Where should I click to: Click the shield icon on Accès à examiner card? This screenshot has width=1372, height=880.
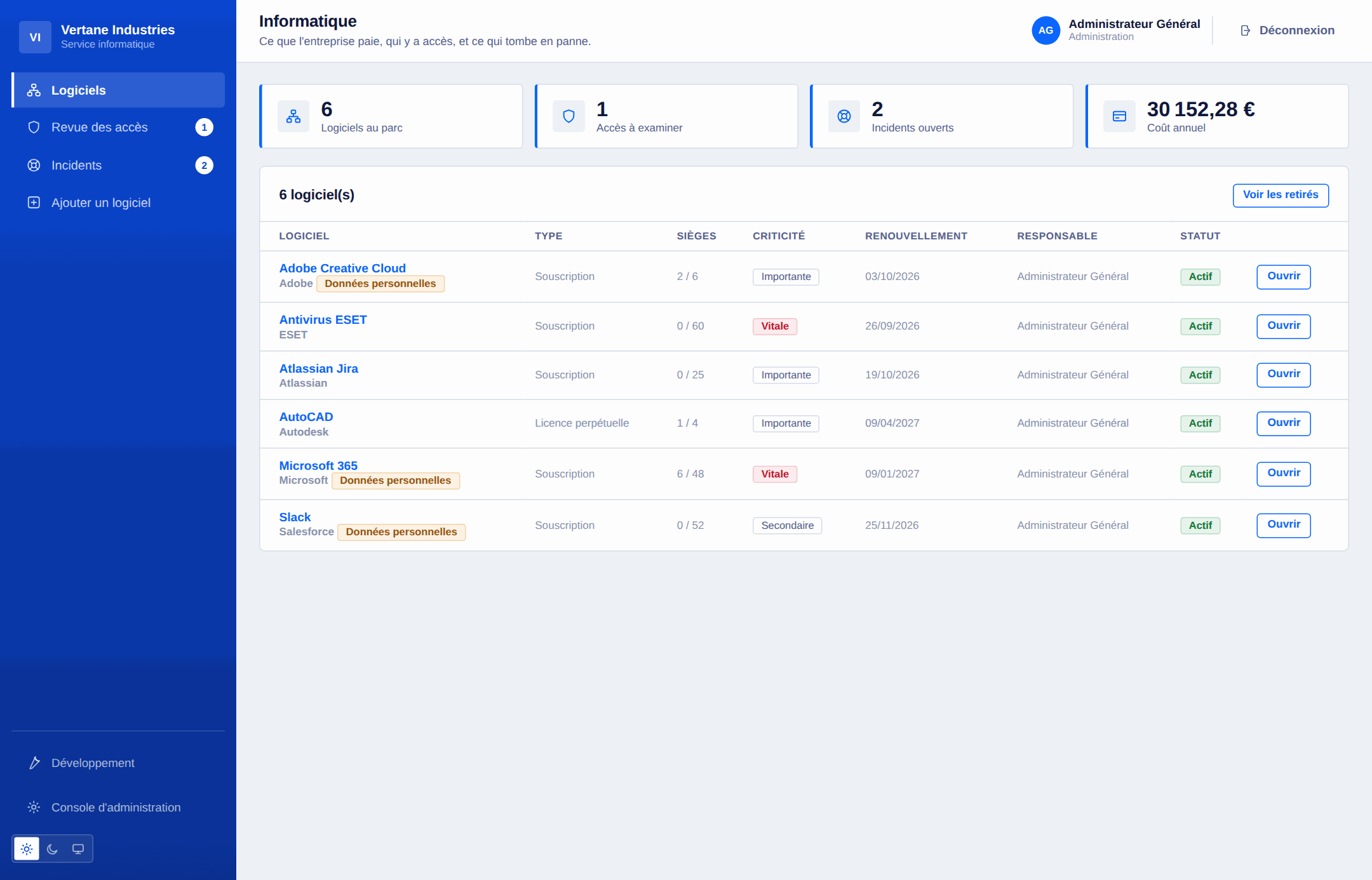[x=568, y=116]
